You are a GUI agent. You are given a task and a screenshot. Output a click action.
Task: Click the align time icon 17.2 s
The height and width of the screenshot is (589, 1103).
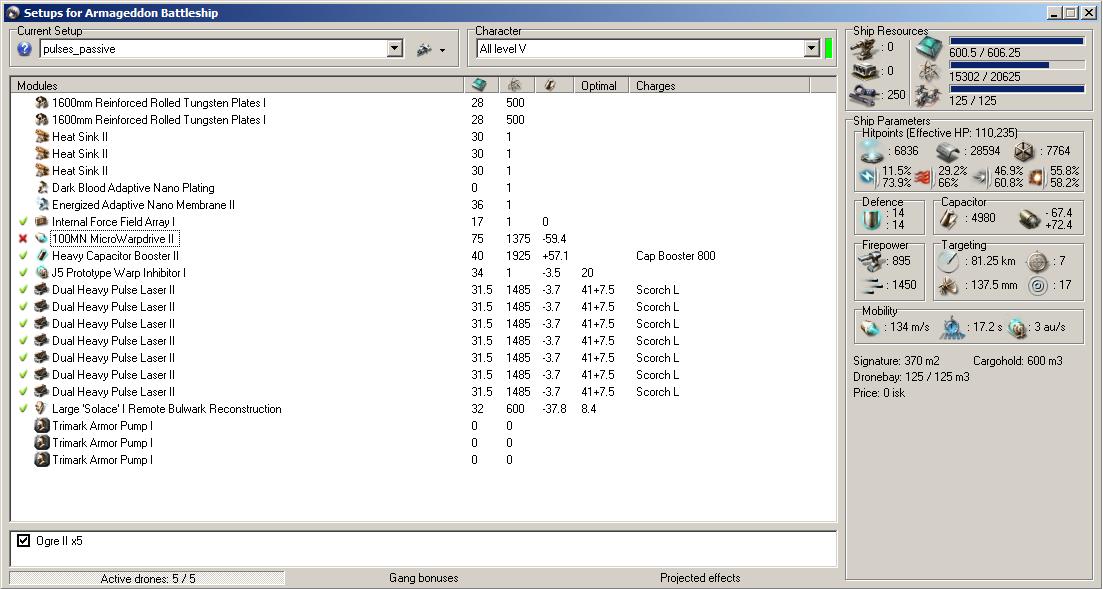tap(951, 327)
